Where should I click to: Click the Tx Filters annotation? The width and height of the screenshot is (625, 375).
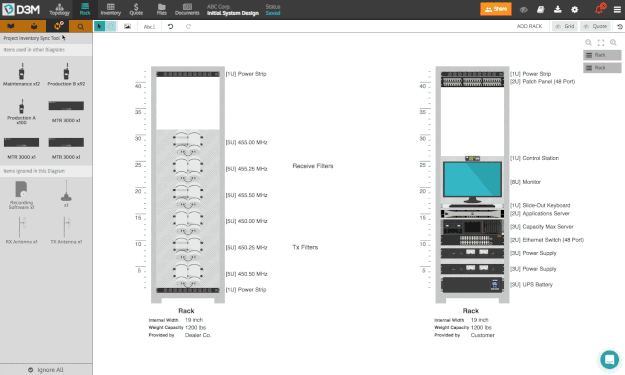(305, 247)
